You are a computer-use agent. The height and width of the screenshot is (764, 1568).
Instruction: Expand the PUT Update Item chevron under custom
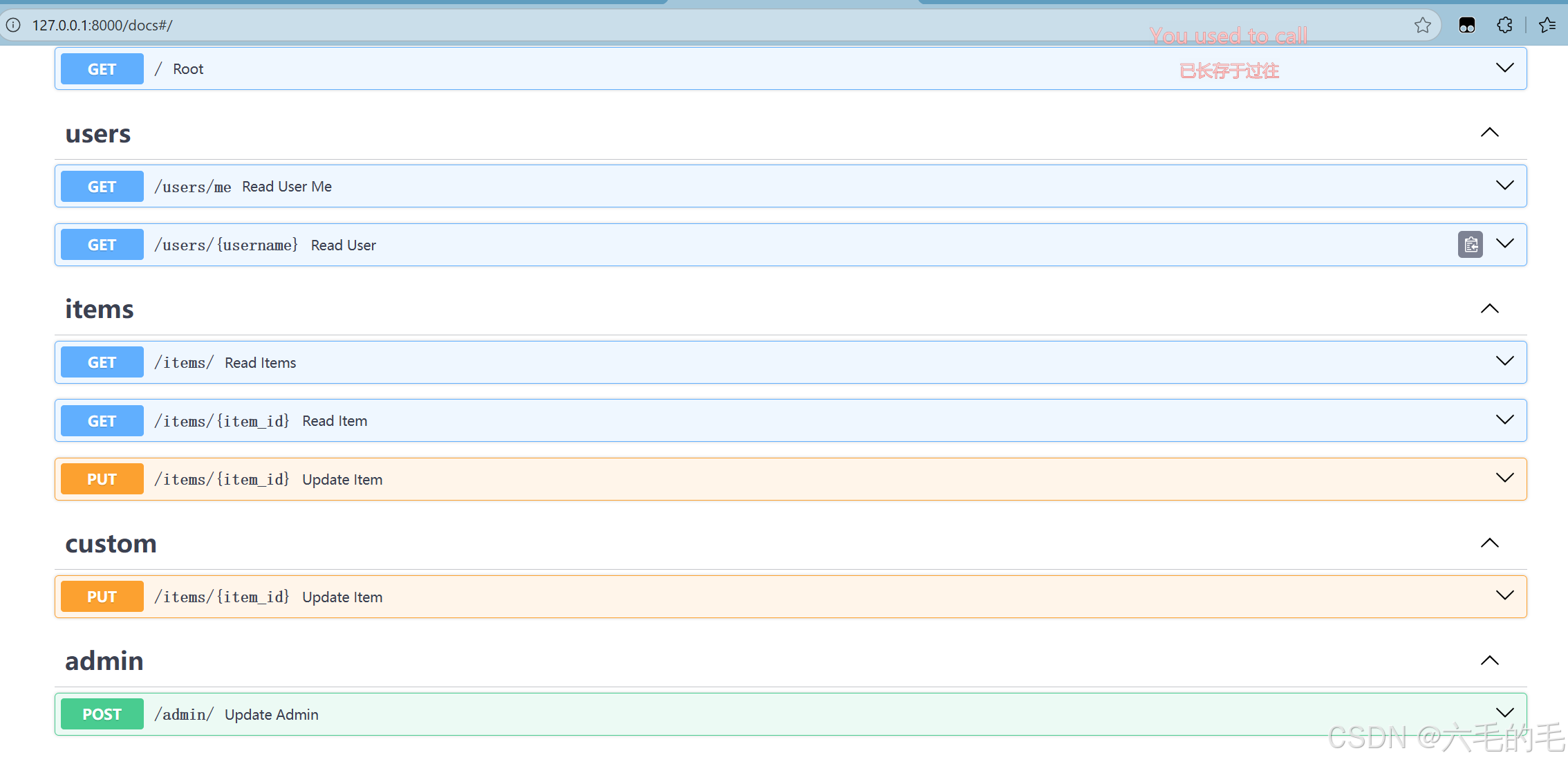coord(1504,595)
